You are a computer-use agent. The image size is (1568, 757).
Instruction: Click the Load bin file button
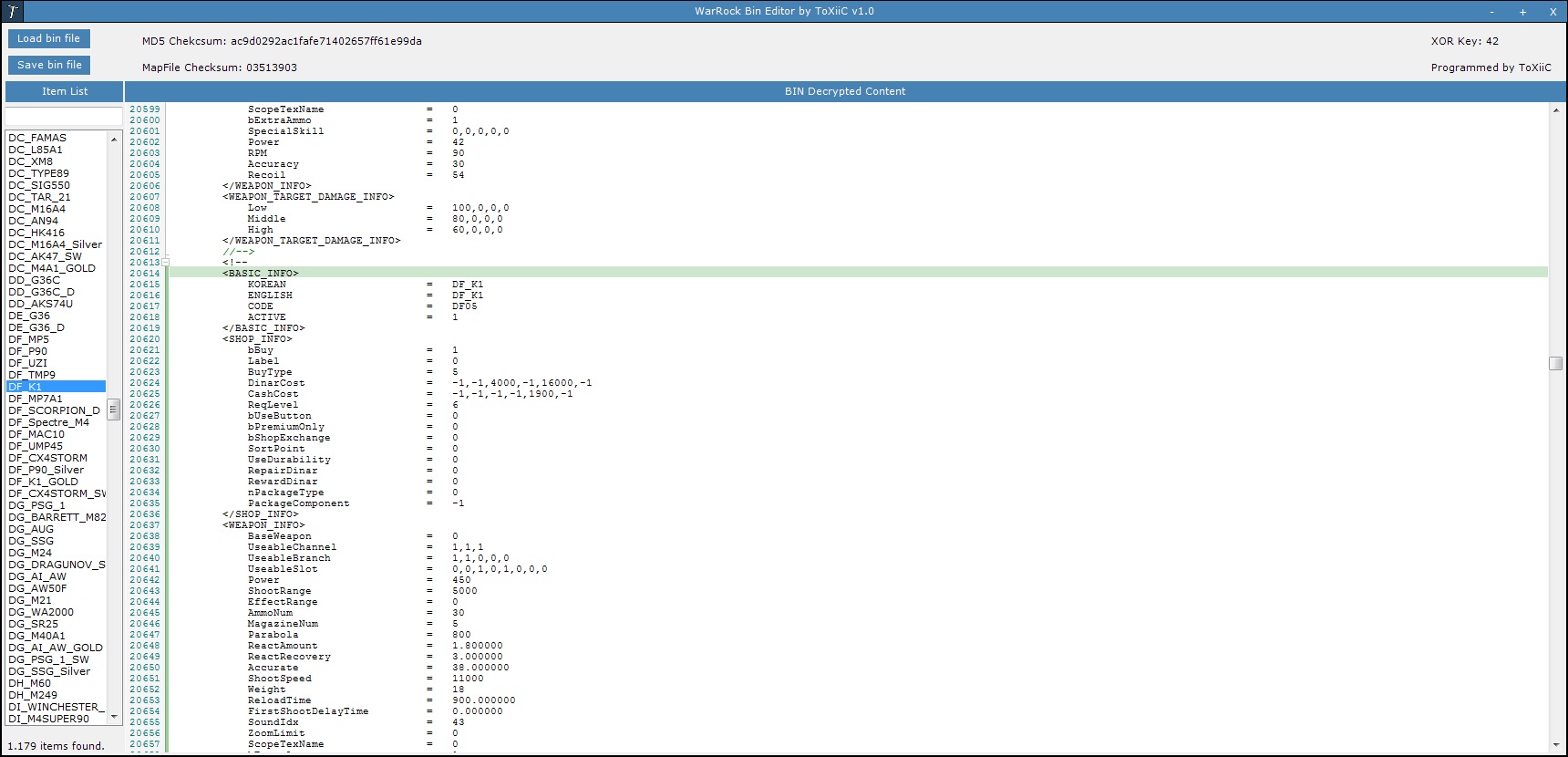pyautogui.click(x=49, y=38)
